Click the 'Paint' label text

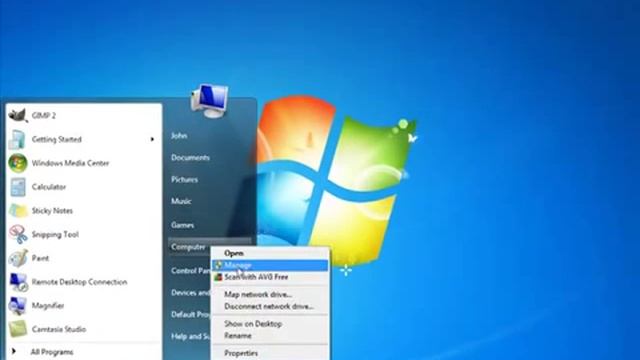40,258
